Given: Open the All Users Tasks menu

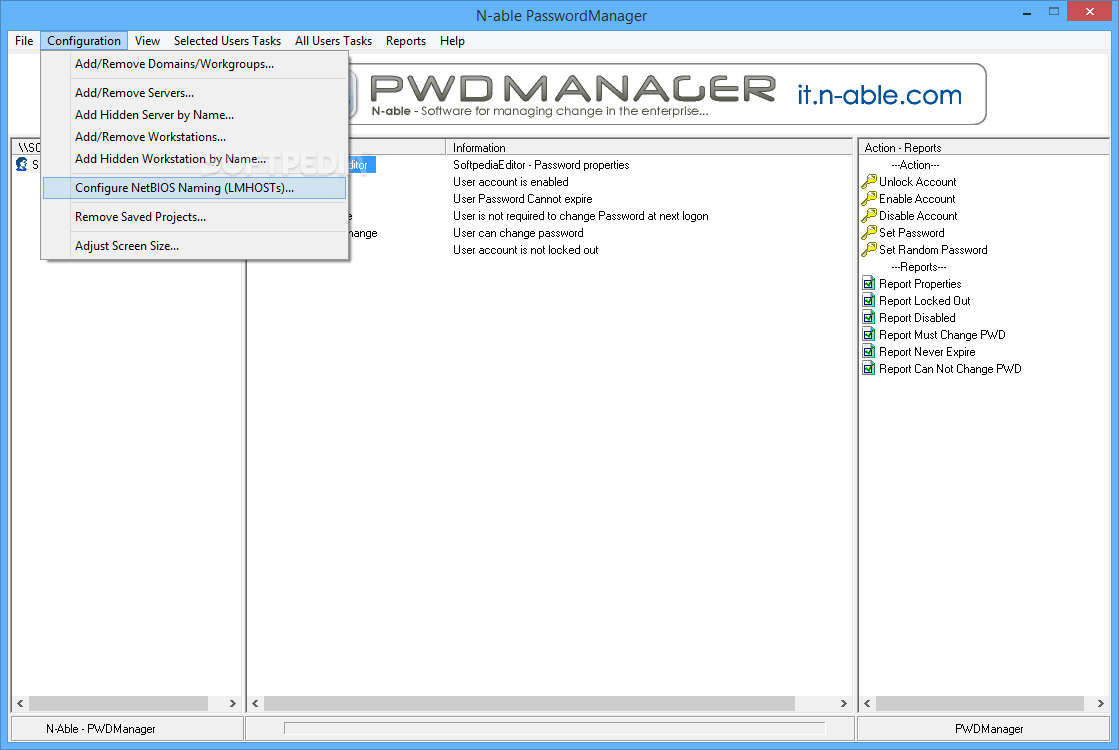Looking at the screenshot, I should (333, 41).
